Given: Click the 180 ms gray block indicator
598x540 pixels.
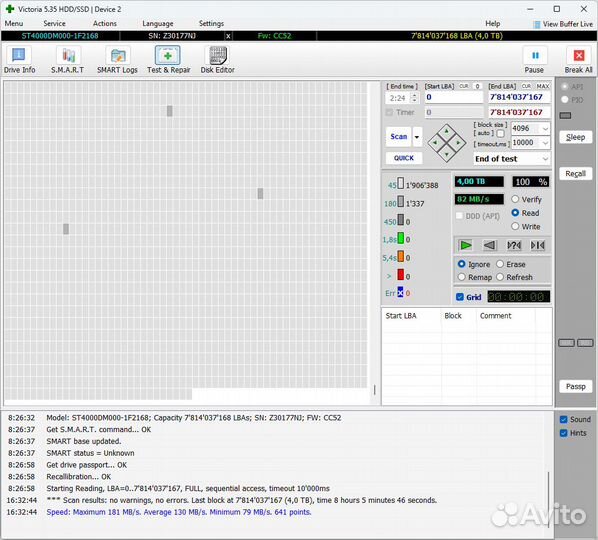Looking at the screenshot, I should 400,201.
